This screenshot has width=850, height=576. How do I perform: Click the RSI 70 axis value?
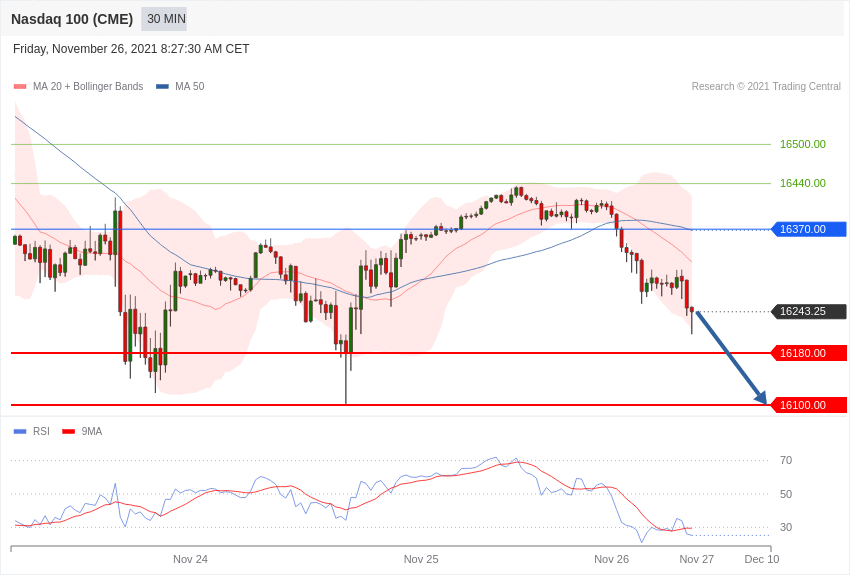tap(785, 461)
